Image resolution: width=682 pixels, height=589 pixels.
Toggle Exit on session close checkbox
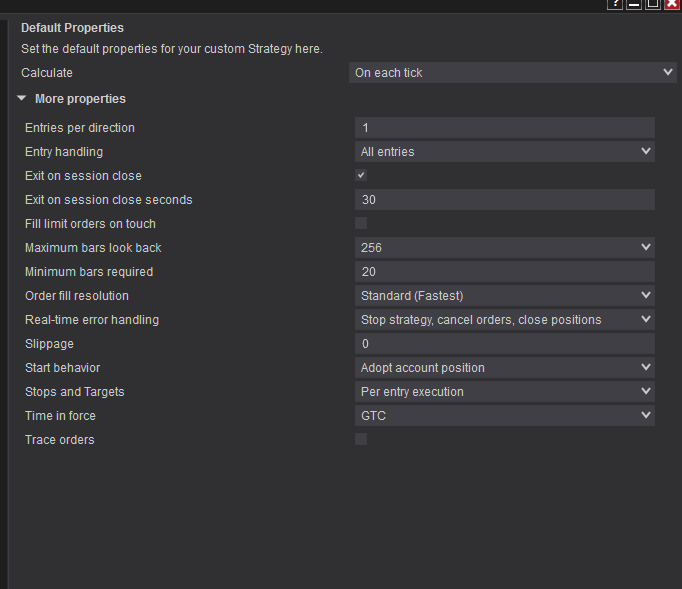[x=361, y=175]
